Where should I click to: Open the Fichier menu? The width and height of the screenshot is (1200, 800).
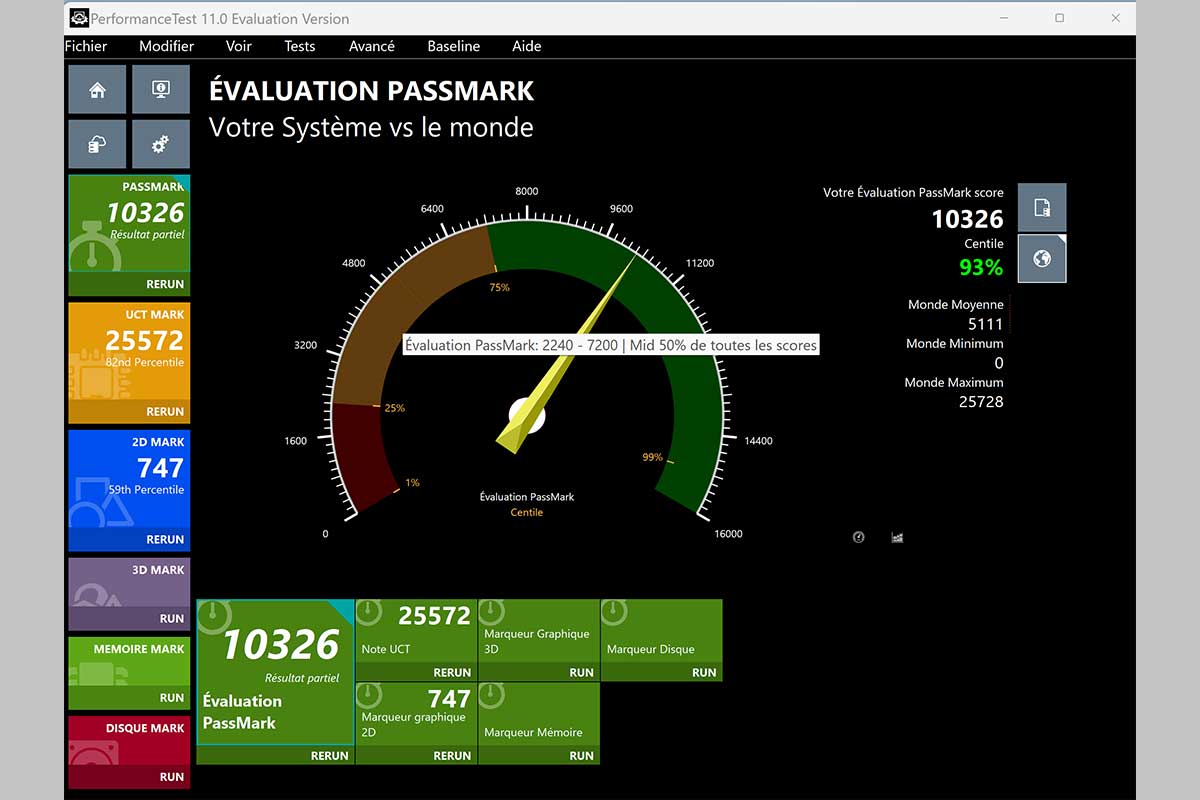[86, 46]
